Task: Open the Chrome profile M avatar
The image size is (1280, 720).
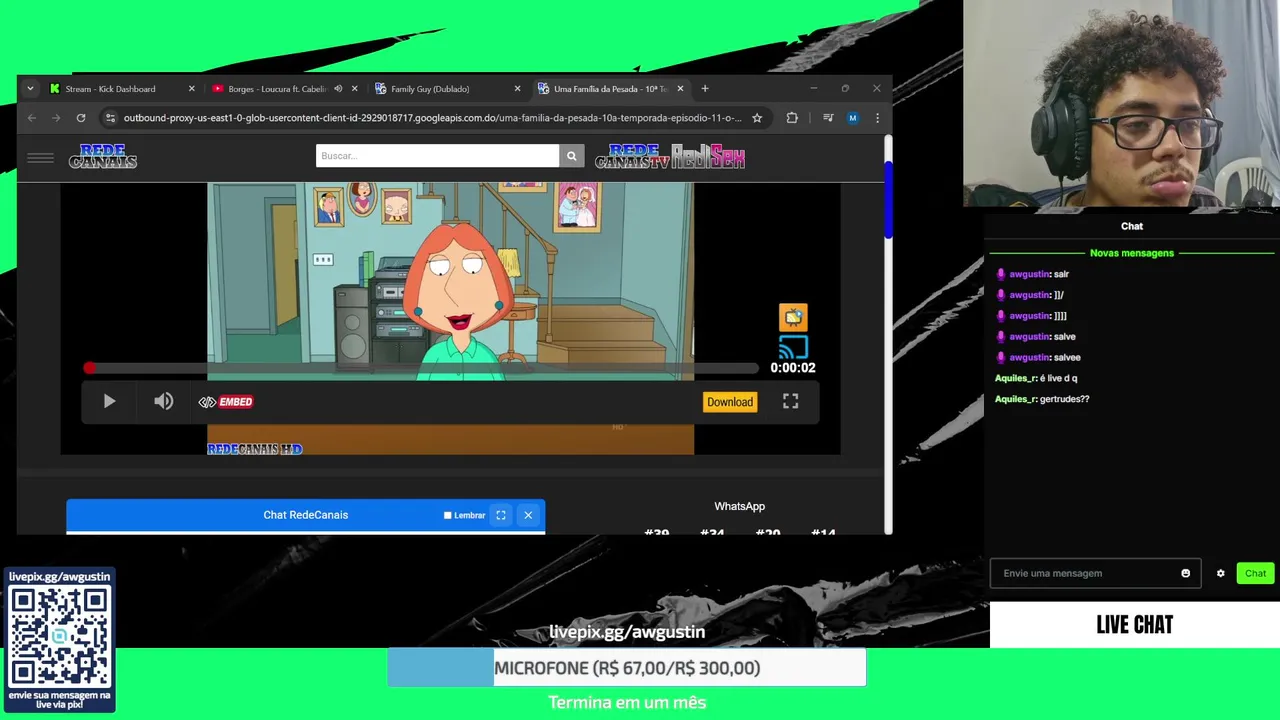Action: click(852, 118)
